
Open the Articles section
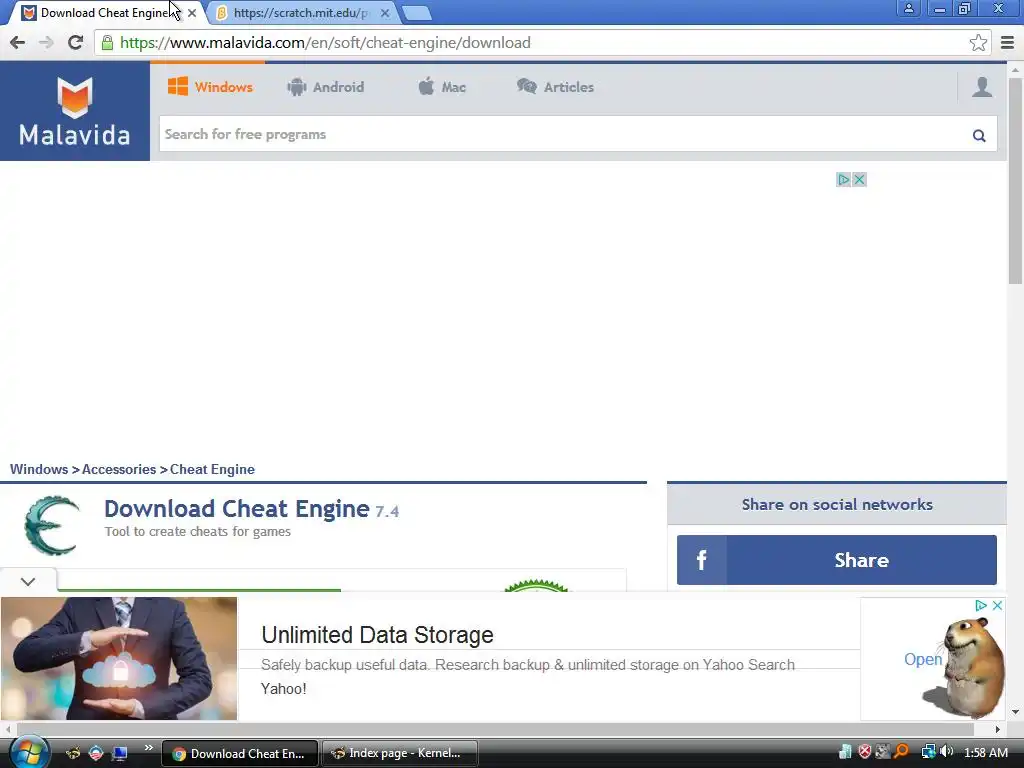point(555,88)
